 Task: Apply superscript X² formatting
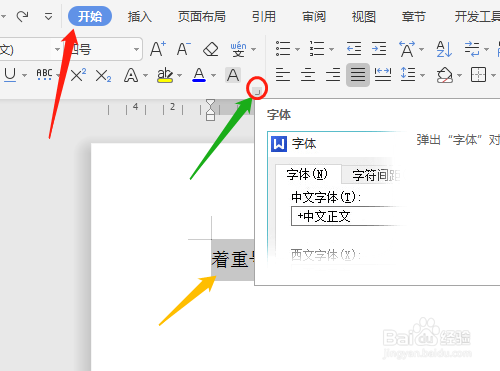click(78, 75)
